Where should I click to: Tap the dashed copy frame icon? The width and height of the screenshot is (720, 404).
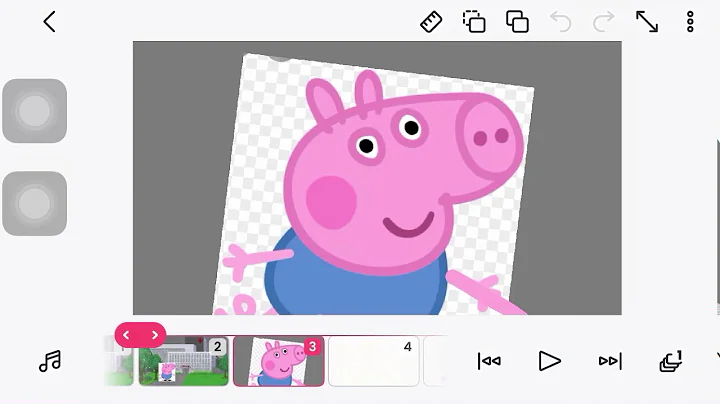click(x=474, y=22)
